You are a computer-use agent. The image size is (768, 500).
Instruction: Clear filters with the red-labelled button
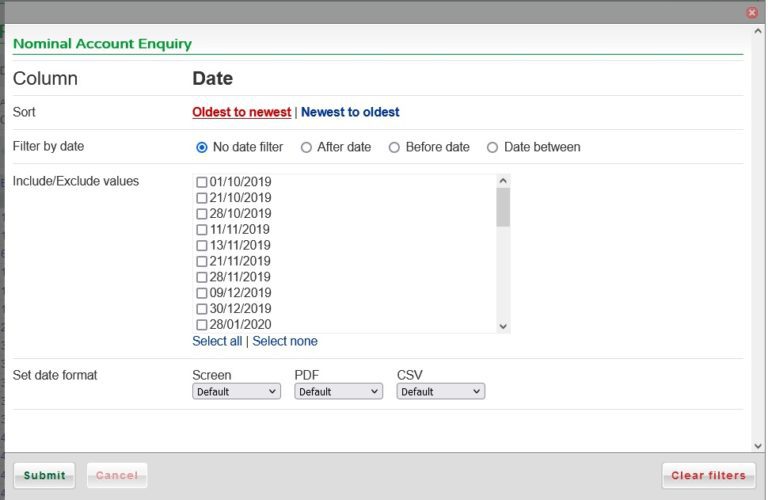pyautogui.click(x=708, y=476)
